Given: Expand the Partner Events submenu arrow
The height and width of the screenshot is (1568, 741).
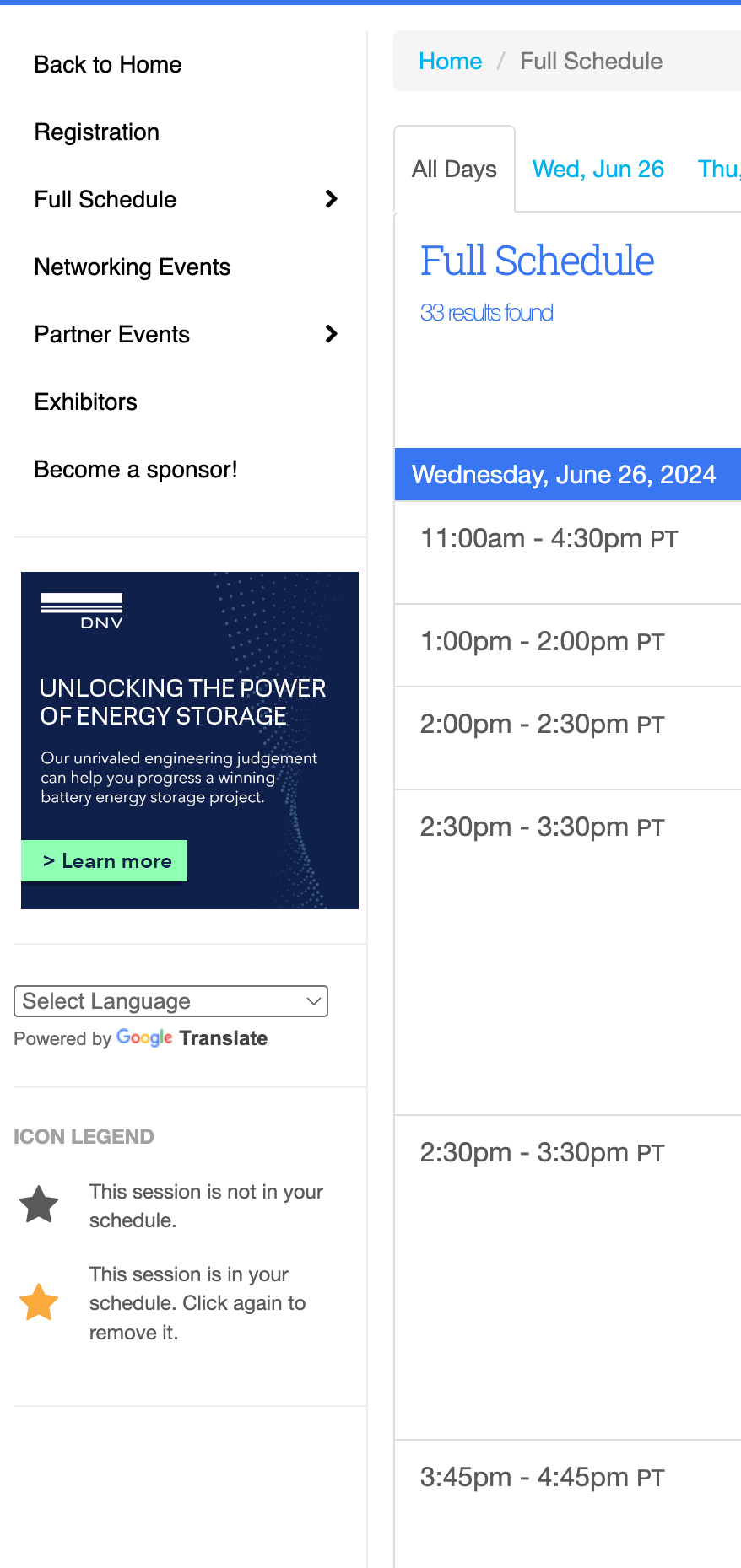Looking at the screenshot, I should click(x=331, y=334).
